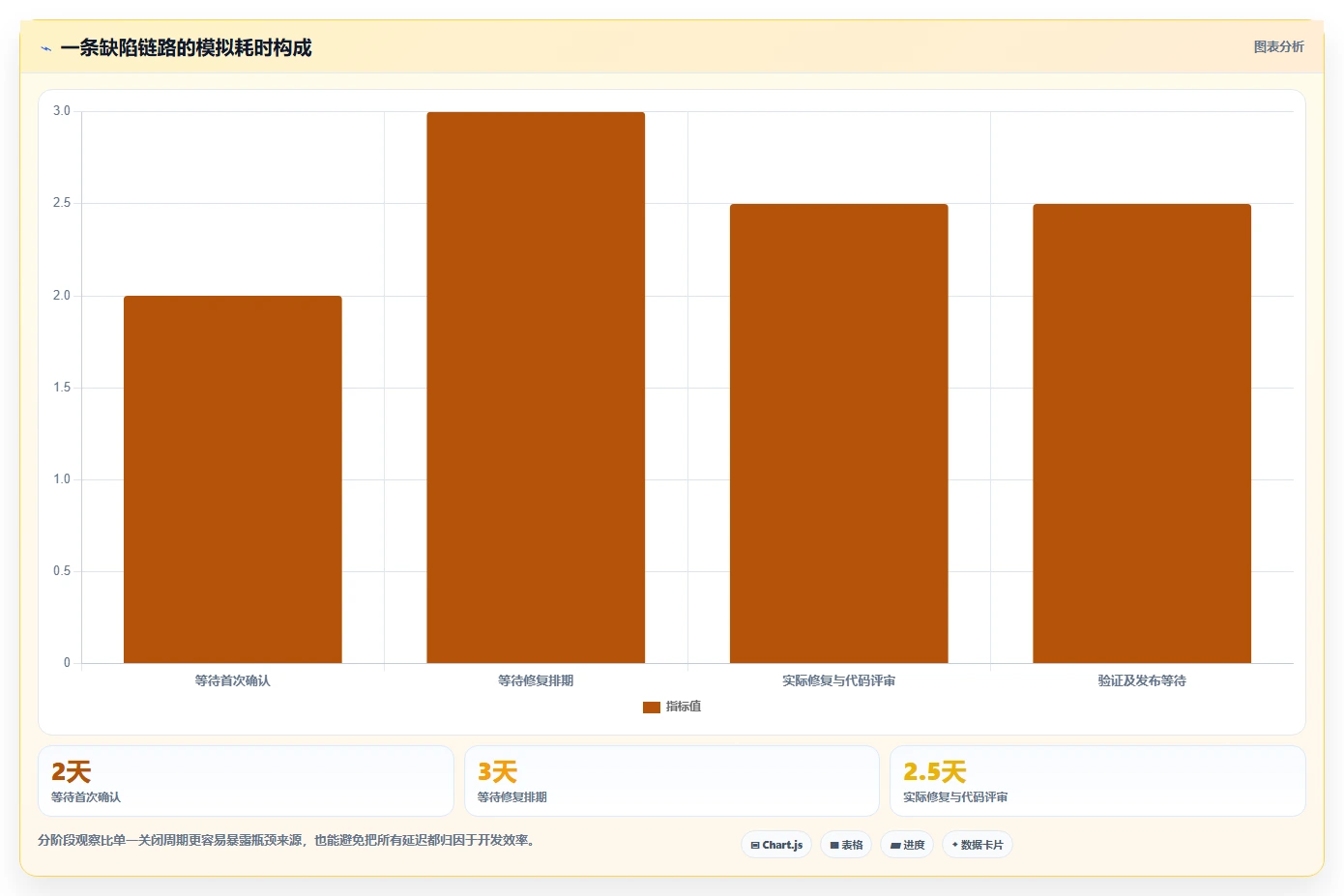1344x896 pixels.
Task: Click the 等待修复排期 bar in the chart
Action: coord(536,388)
